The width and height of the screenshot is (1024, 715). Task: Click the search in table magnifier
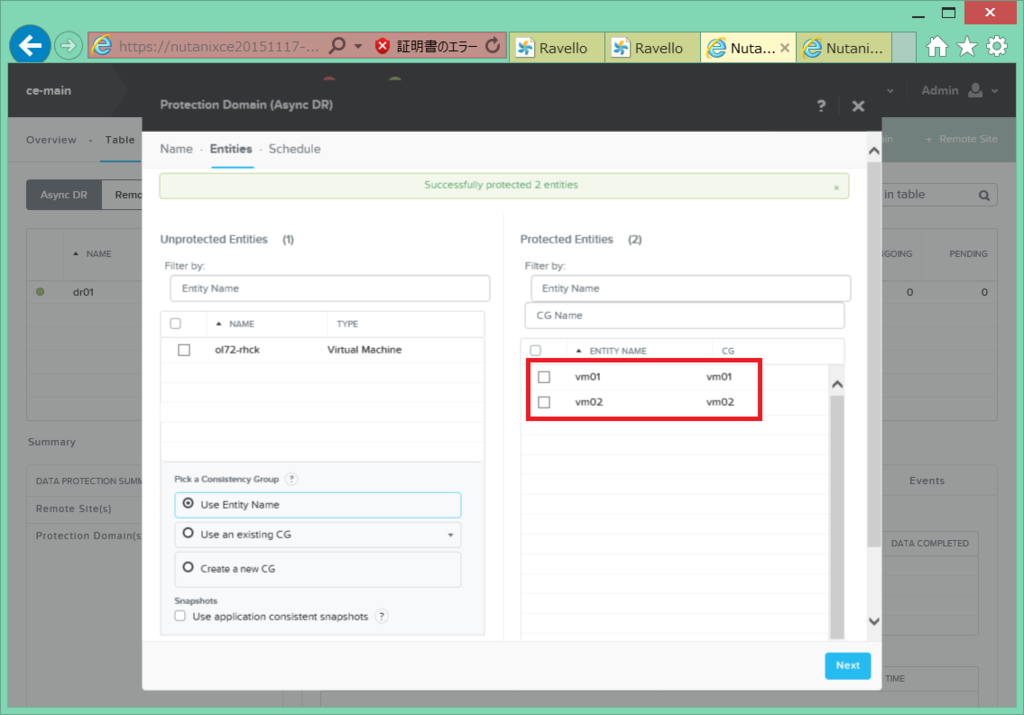pos(984,195)
